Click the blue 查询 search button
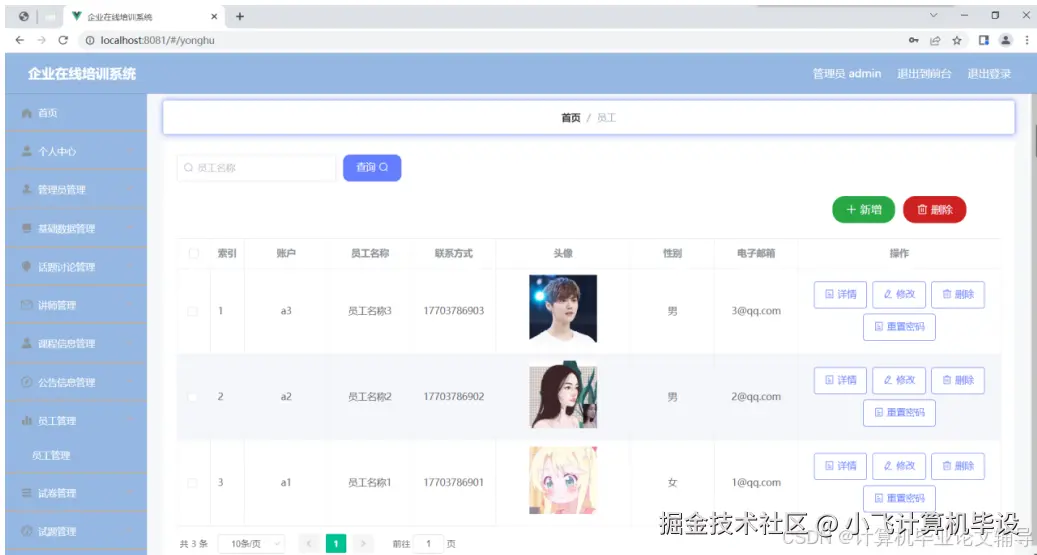Viewport: 1037px width, 555px height. [x=372, y=168]
